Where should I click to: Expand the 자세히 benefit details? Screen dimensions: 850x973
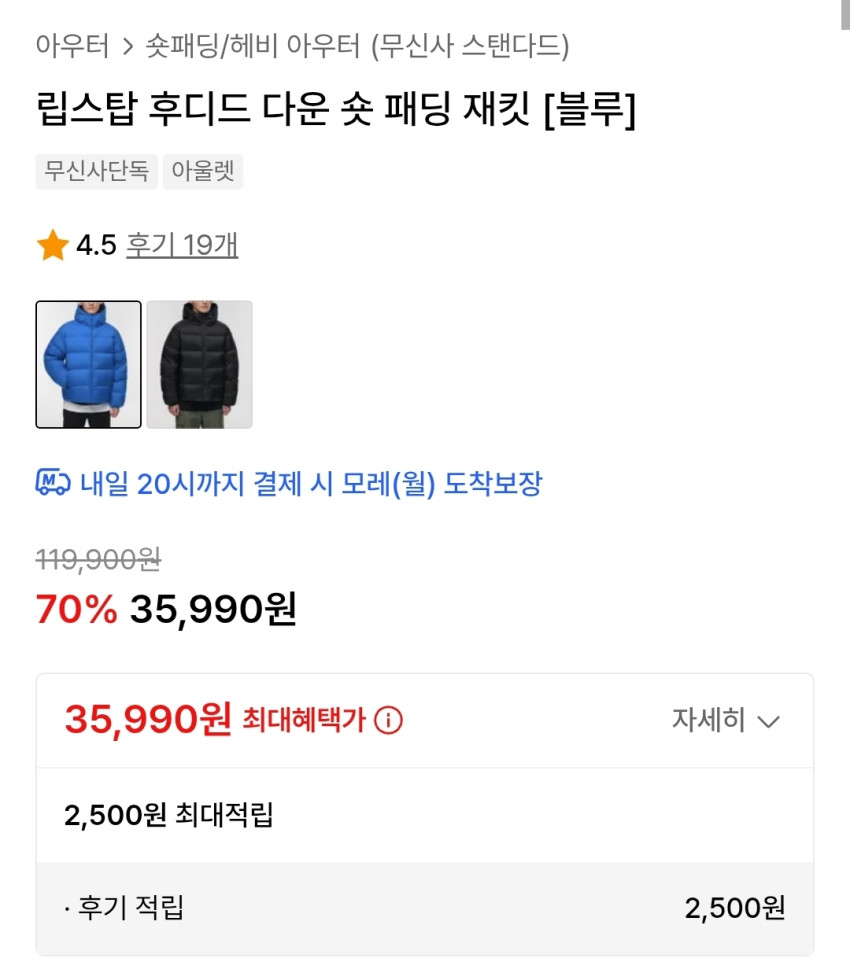pos(709,720)
